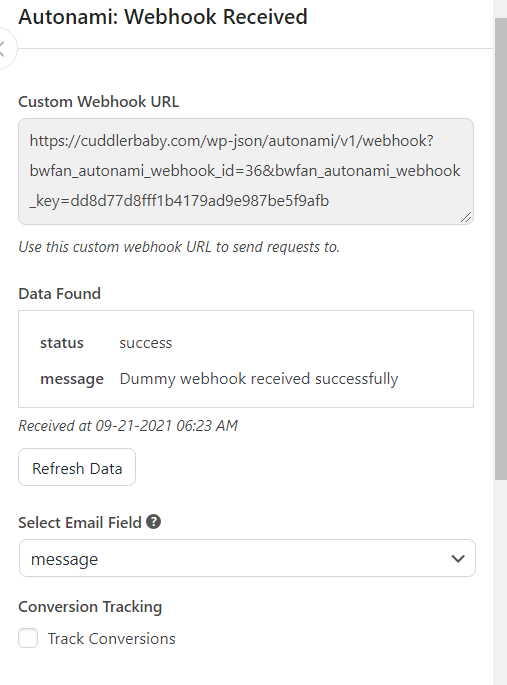Click the status key in Data Found

[x=62, y=343]
